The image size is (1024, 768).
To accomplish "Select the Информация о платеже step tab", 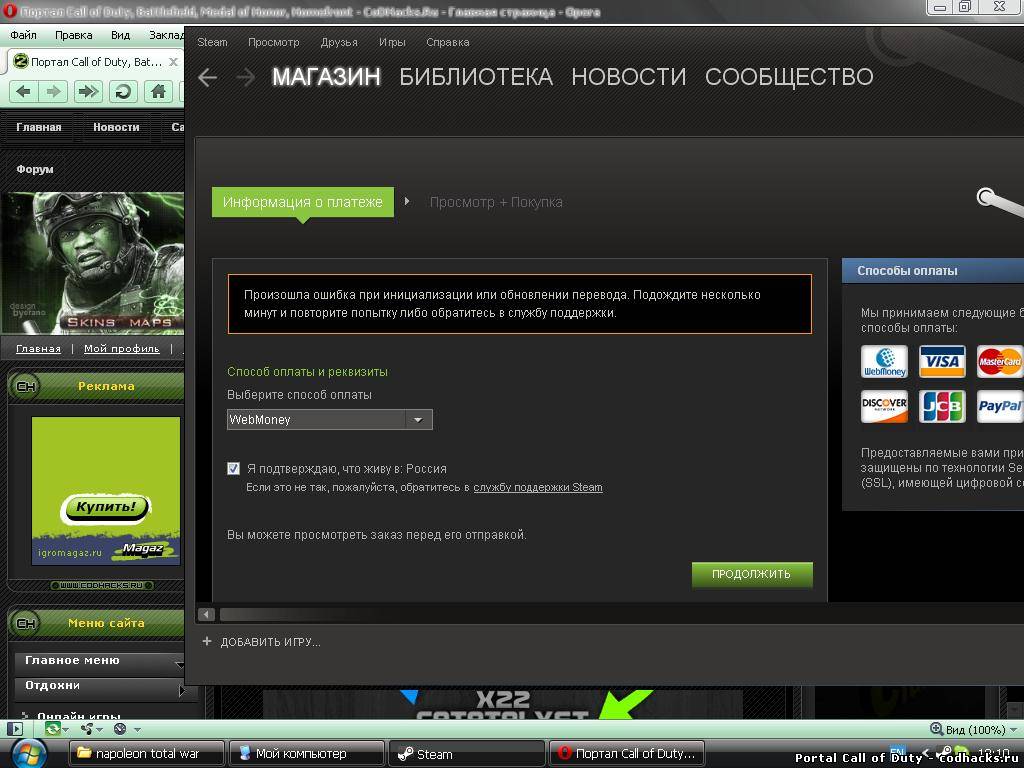I will click(302, 202).
